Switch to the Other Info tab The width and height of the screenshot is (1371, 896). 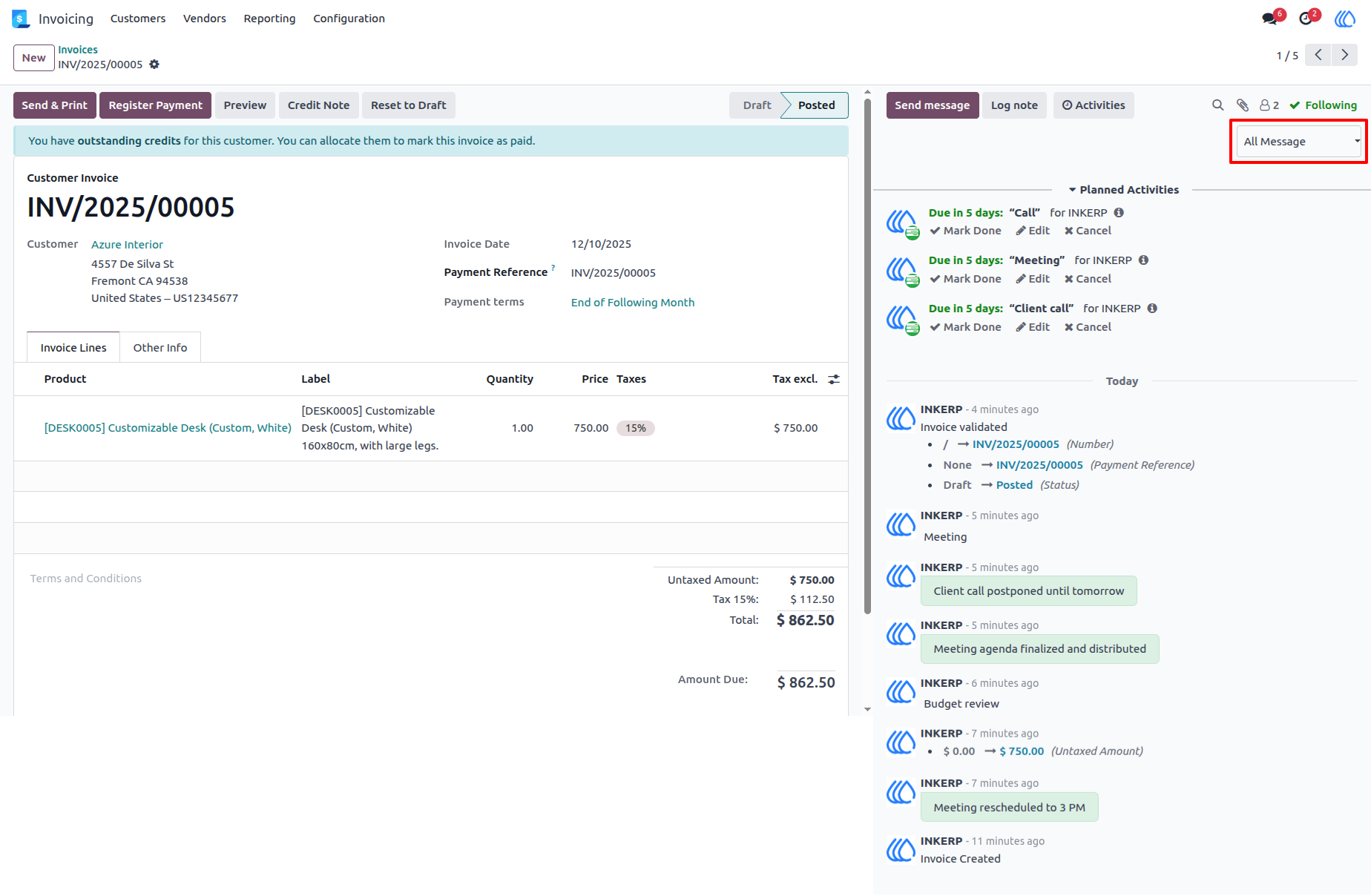160,348
